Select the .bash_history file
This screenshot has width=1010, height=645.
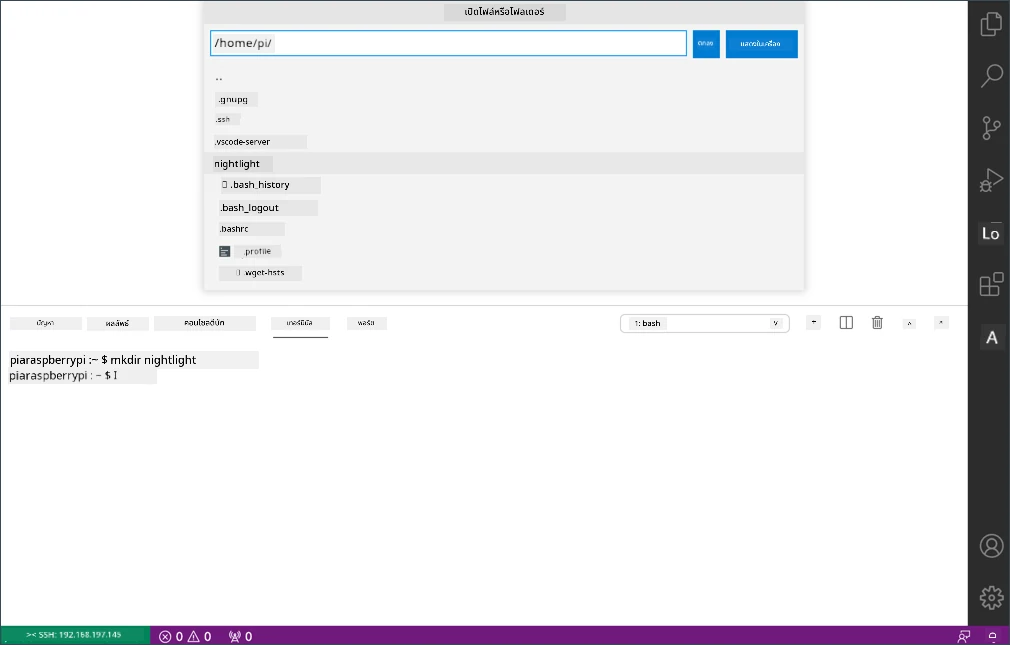click(504, 185)
